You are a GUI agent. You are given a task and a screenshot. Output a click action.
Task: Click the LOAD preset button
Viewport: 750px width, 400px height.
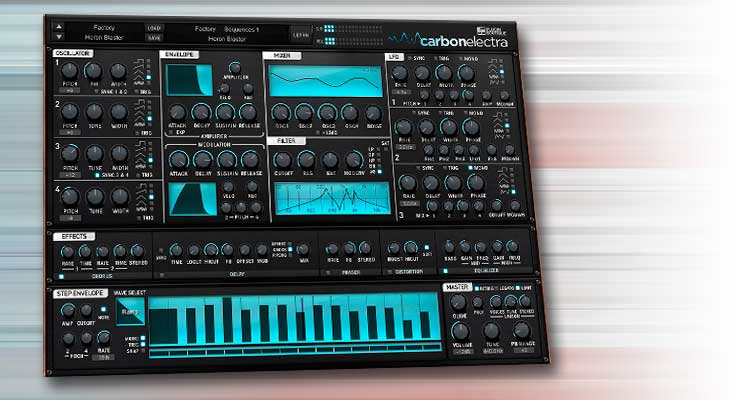(154, 28)
